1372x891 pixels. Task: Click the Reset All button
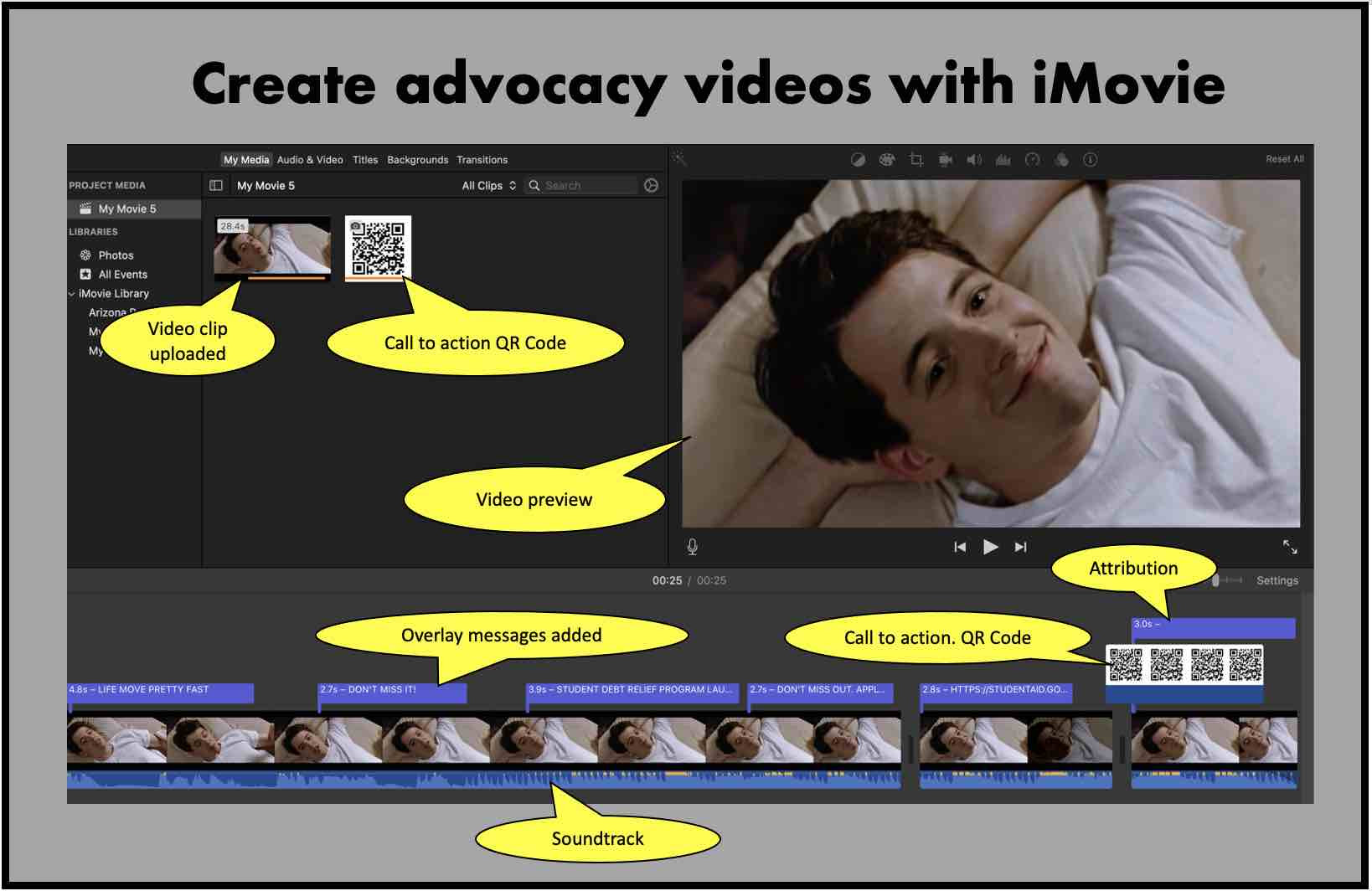click(x=1284, y=159)
